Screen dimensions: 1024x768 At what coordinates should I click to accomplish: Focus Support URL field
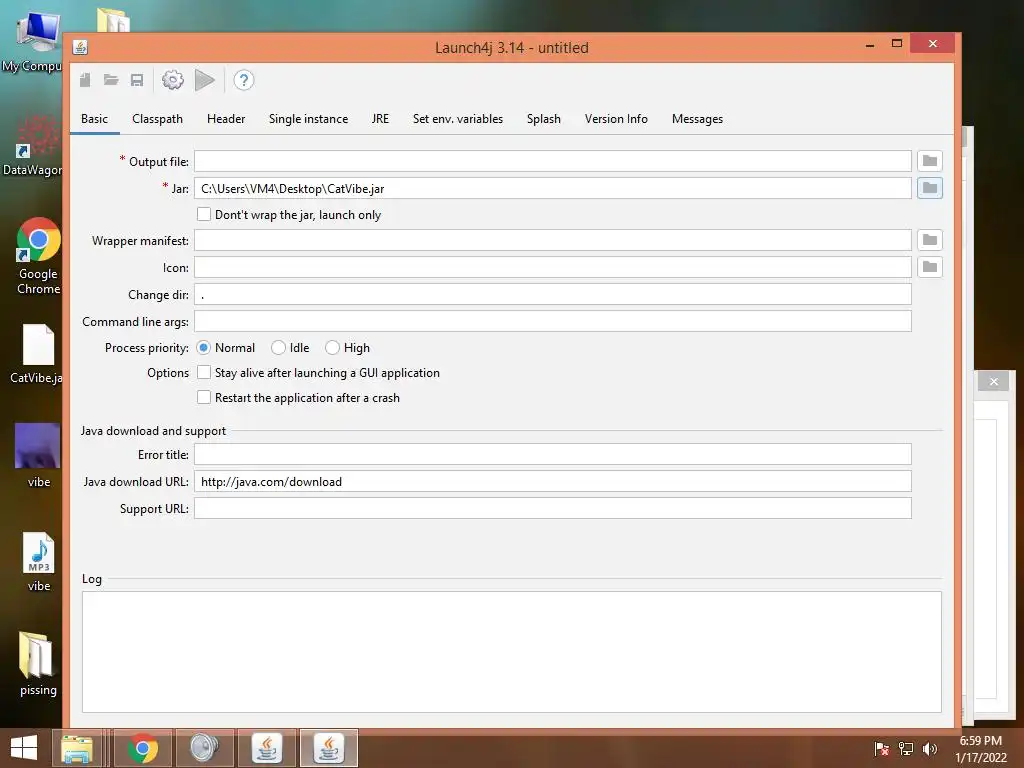[x=552, y=509]
